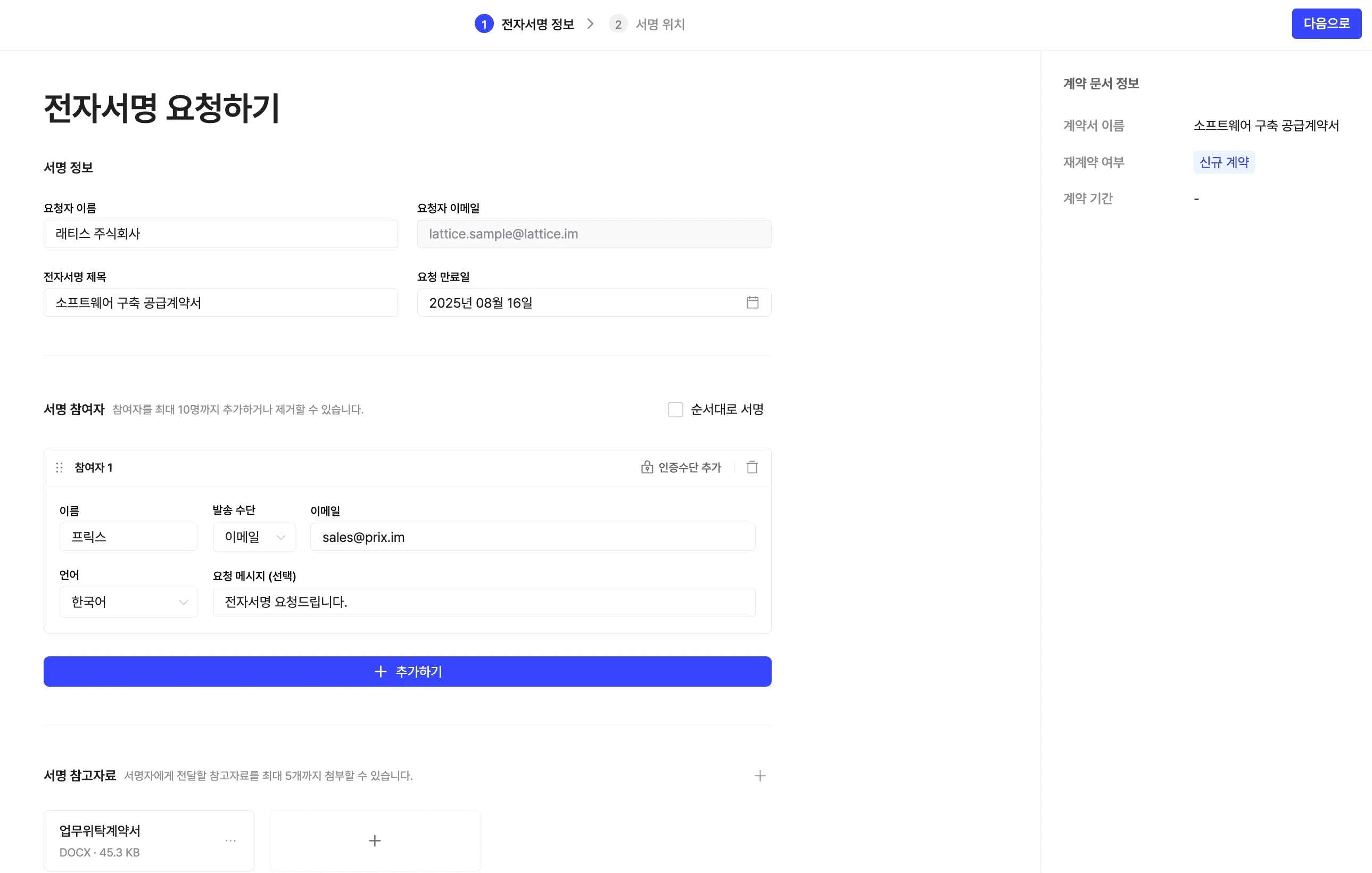Screen dimensions: 1372x873
Task: Open more options for 업무위탁계약서 file
Action: pos(230,841)
